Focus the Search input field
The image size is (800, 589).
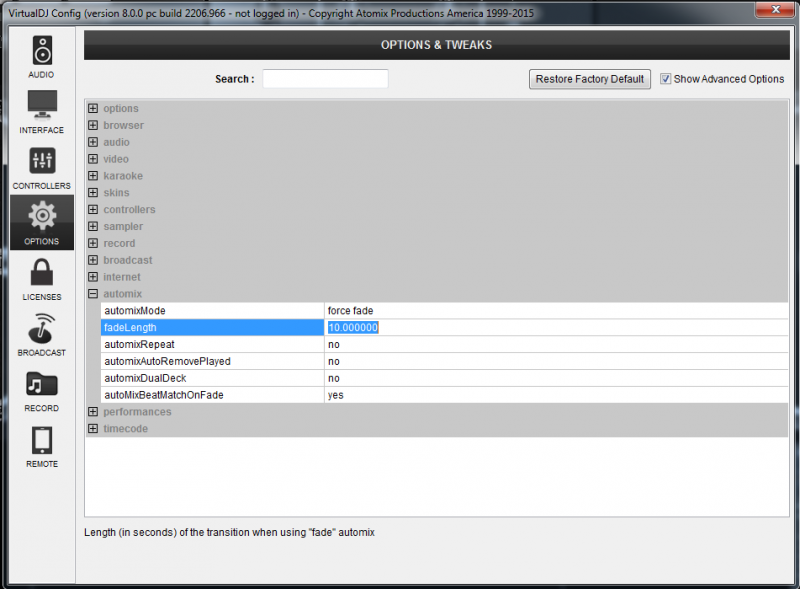point(326,79)
